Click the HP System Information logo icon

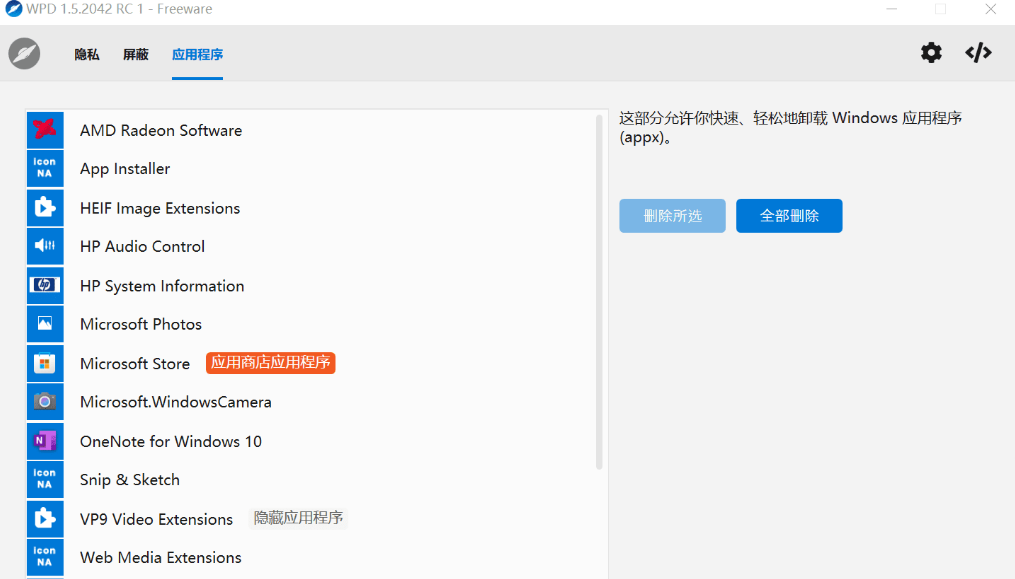click(x=45, y=285)
